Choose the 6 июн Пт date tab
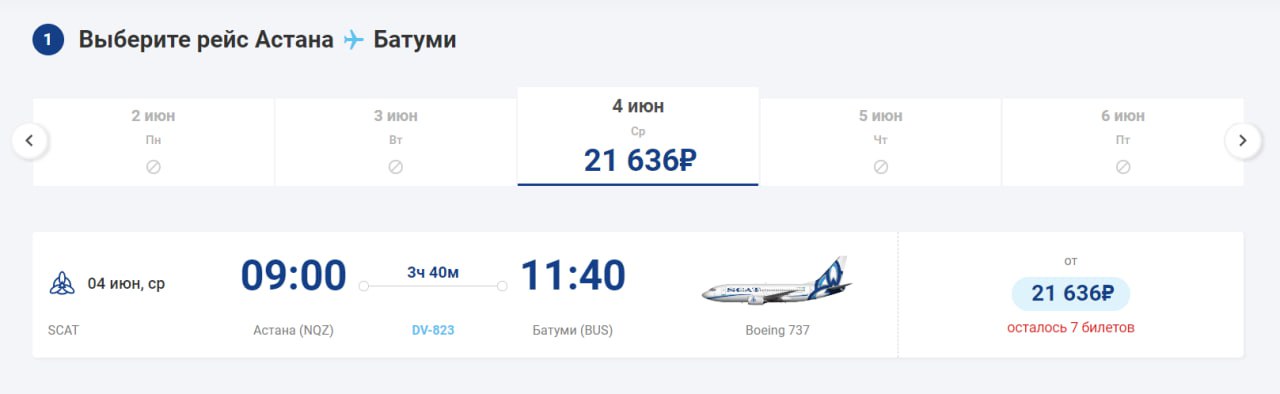 pyautogui.click(x=1122, y=141)
